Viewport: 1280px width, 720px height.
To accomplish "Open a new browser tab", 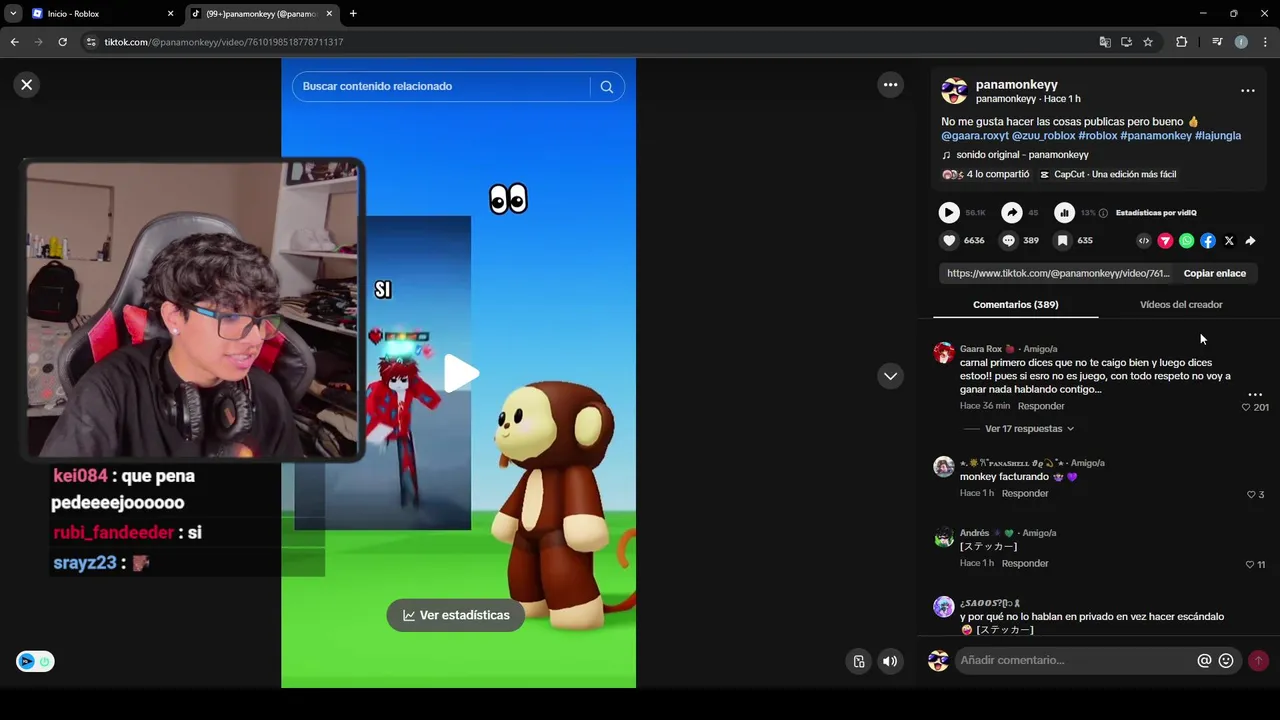I will pyautogui.click(x=353, y=14).
